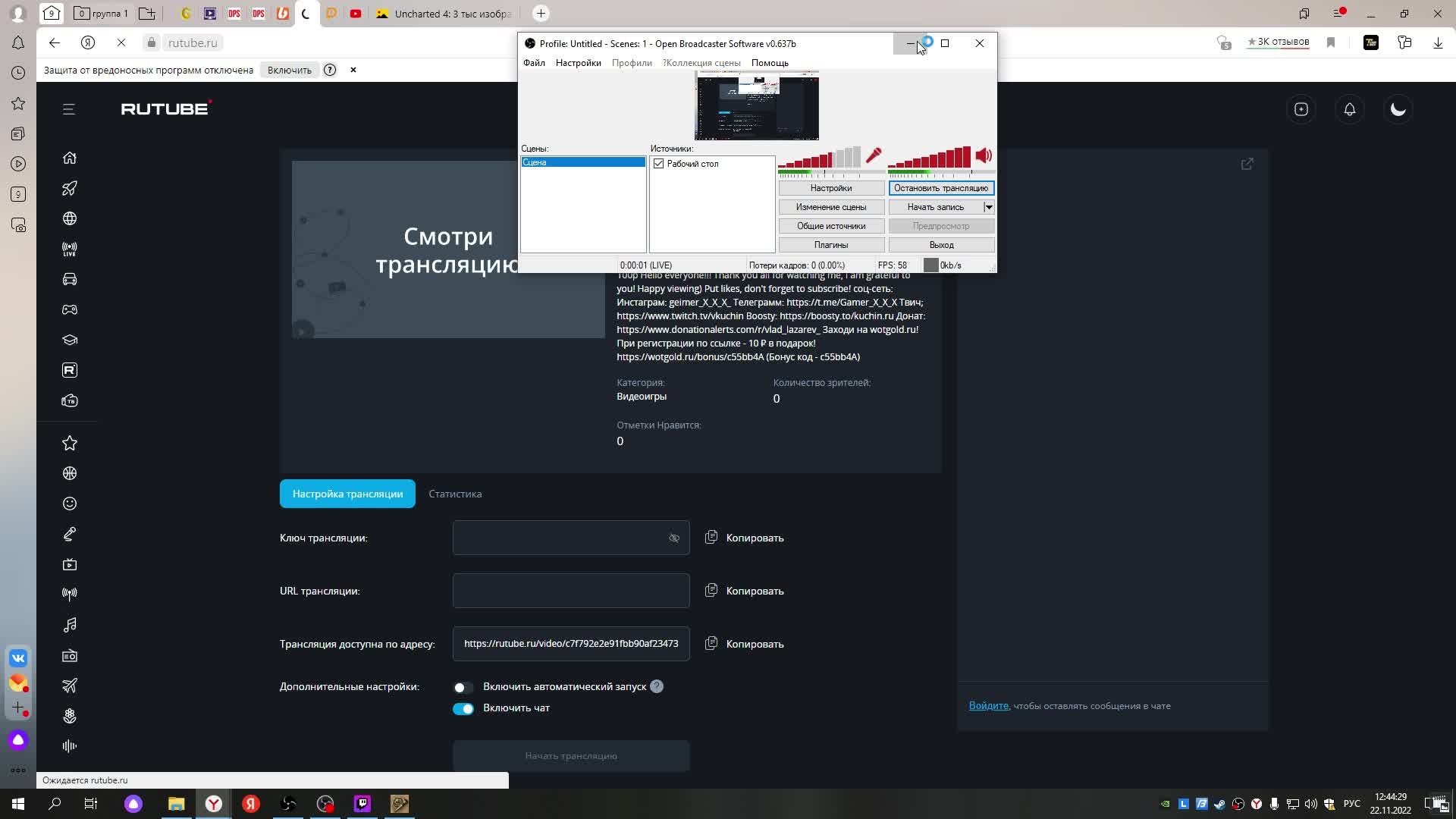The width and height of the screenshot is (1456, 819).
Task: Click RUTUBE notifications bell
Action: [x=1350, y=109]
